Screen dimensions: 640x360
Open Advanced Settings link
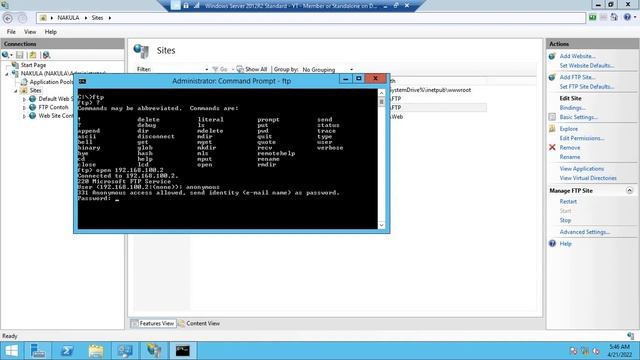click(585, 232)
